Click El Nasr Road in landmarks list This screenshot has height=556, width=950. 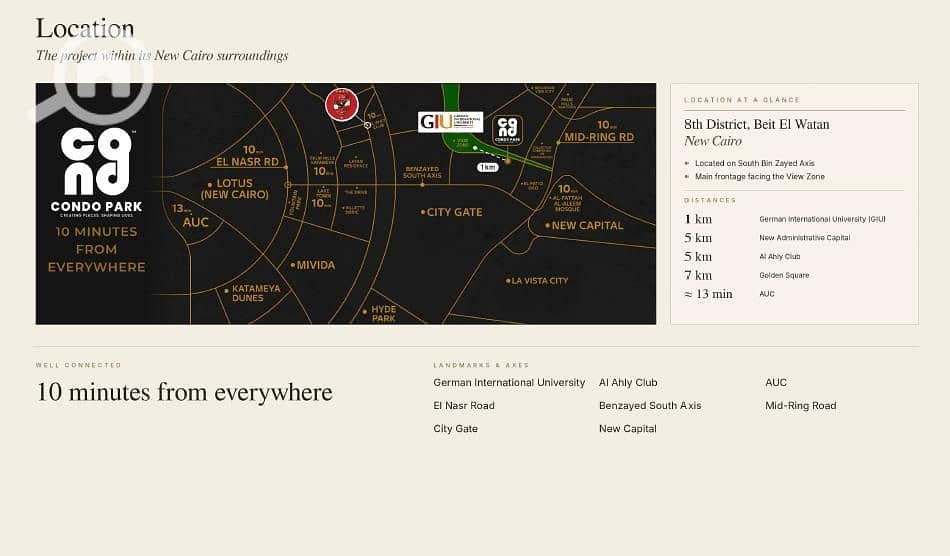click(464, 406)
